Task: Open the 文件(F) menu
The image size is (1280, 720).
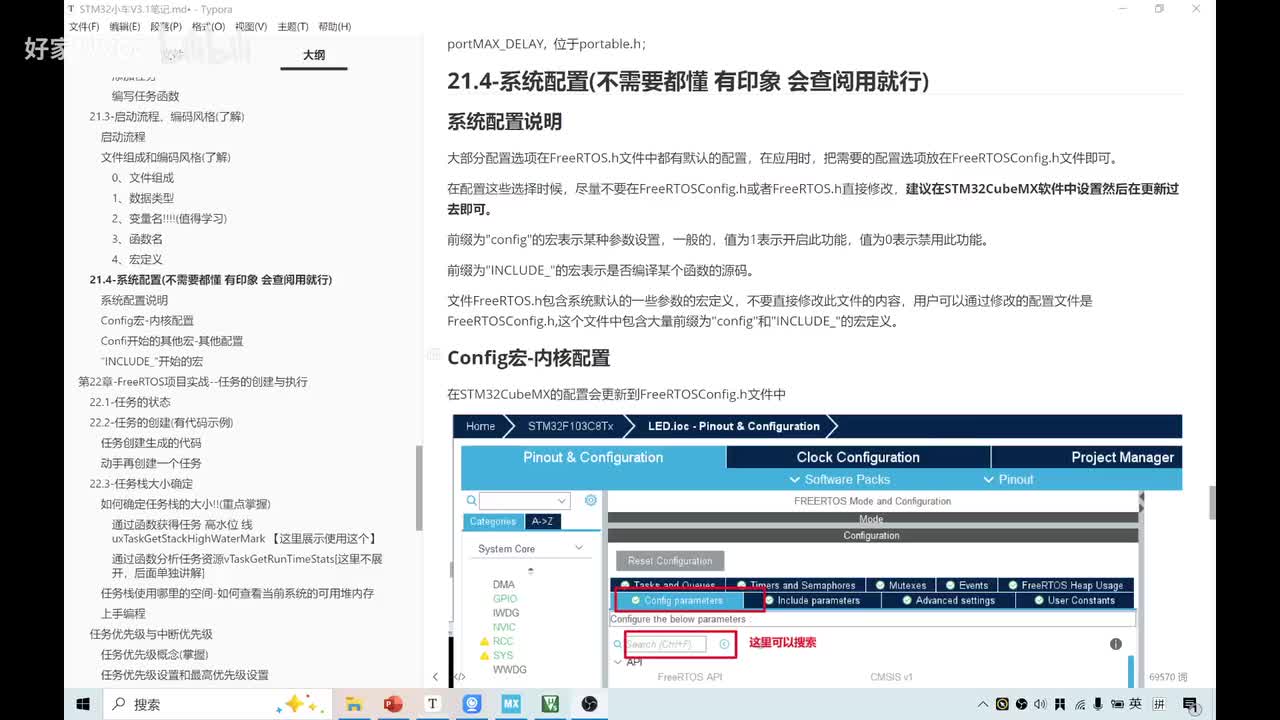Action: point(83,27)
